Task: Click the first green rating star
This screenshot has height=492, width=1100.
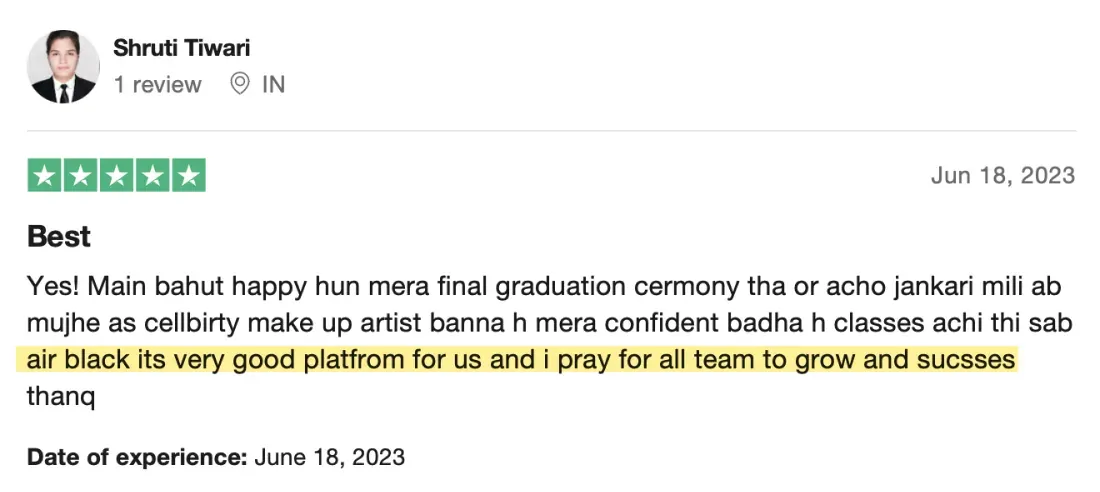Action: [45, 175]
